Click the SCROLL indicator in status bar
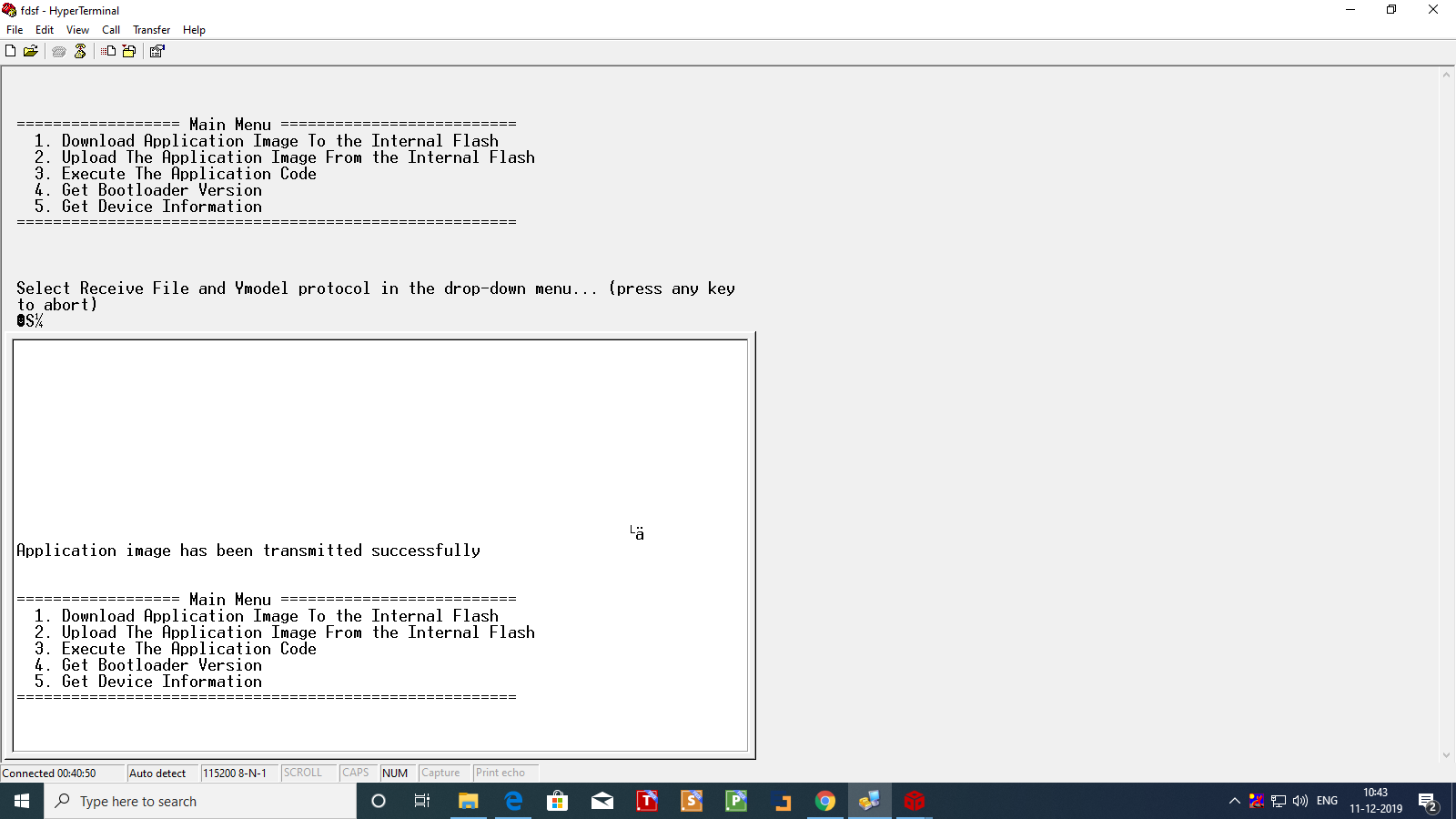 coord(303,773)
